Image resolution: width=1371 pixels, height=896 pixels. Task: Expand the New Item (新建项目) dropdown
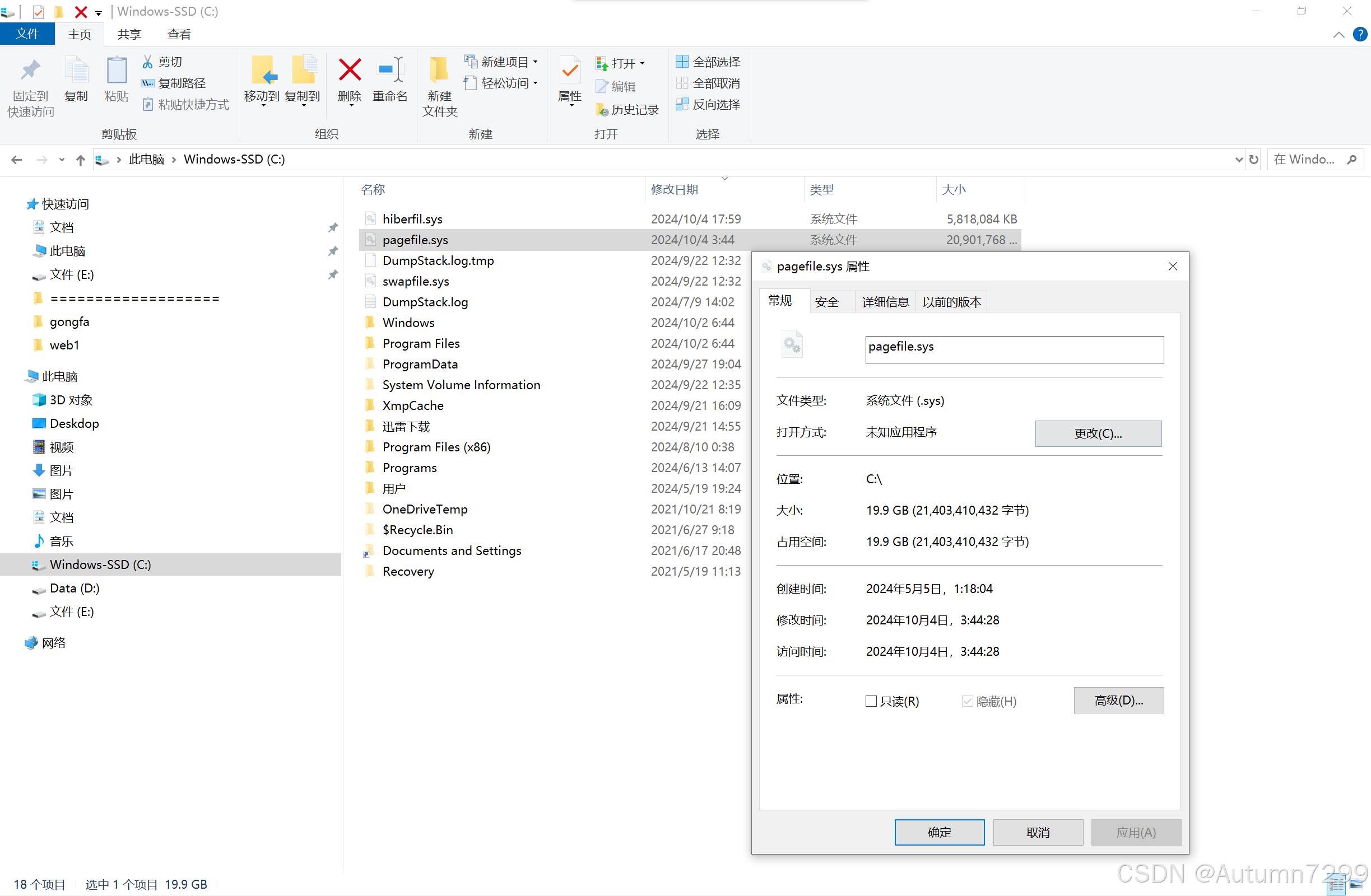tap(535, 62)
